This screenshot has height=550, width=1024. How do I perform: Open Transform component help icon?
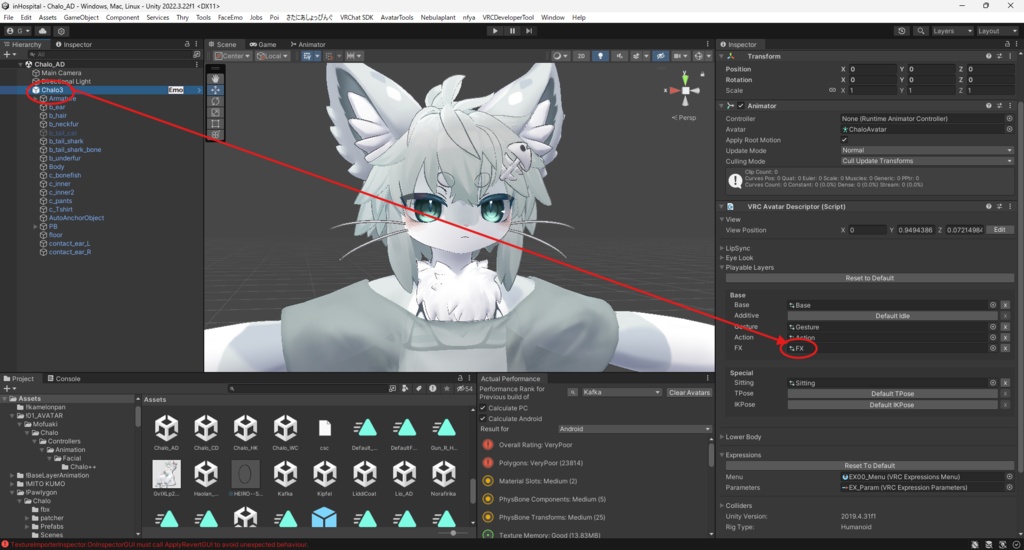(989, 56)
